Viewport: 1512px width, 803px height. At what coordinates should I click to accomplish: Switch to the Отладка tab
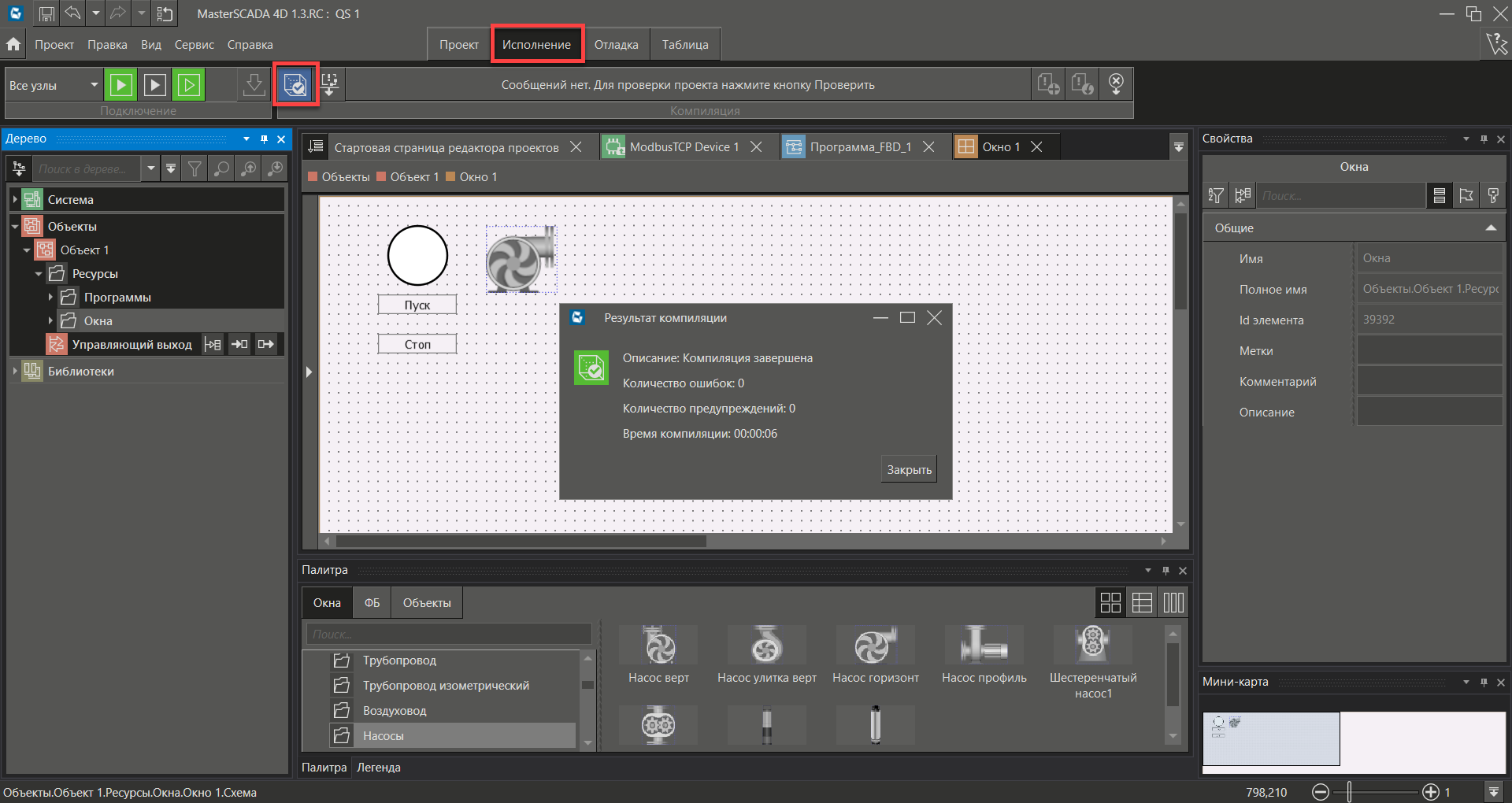coord(616,45)
